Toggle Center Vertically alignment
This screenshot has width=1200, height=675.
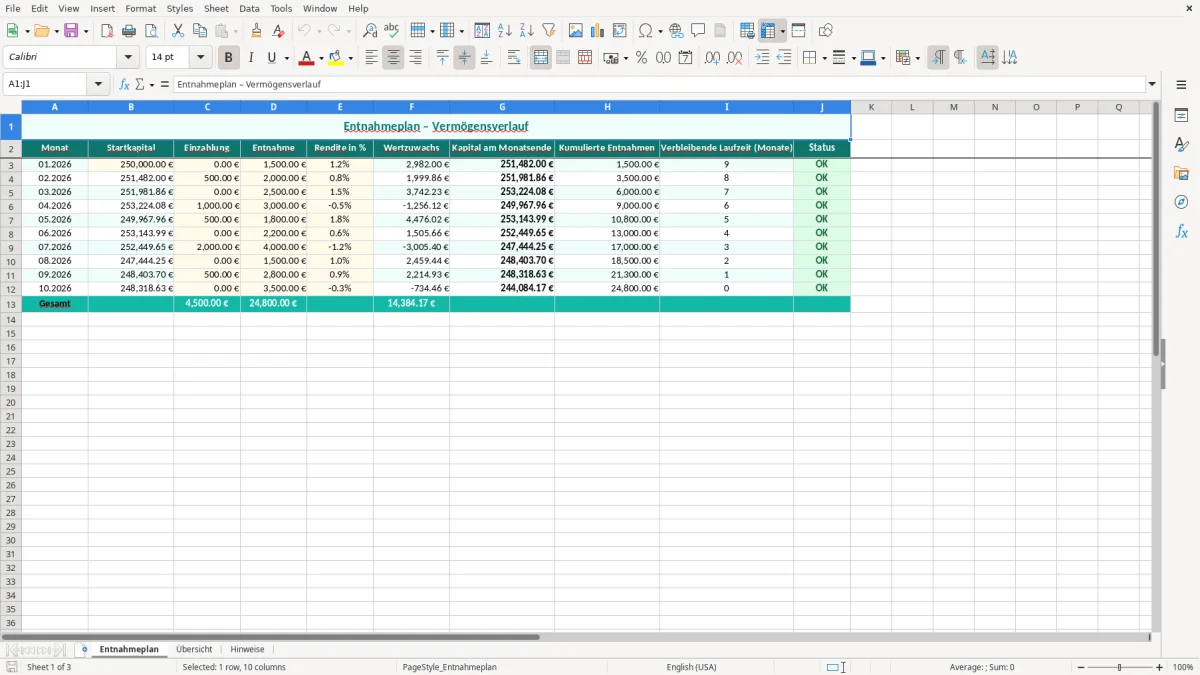(464, 58)
